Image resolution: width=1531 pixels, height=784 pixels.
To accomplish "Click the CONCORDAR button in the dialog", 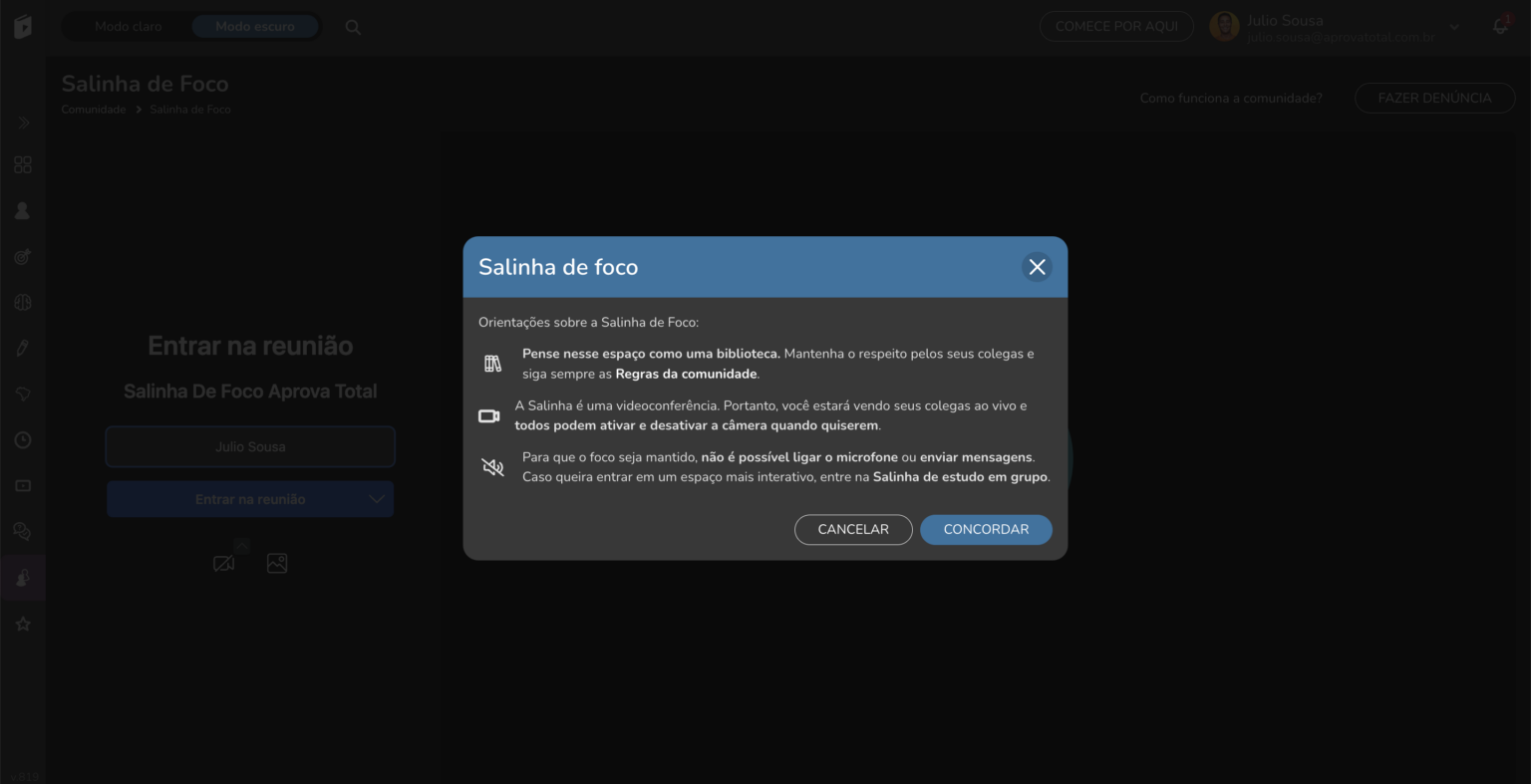I will (x=985, y=529).
